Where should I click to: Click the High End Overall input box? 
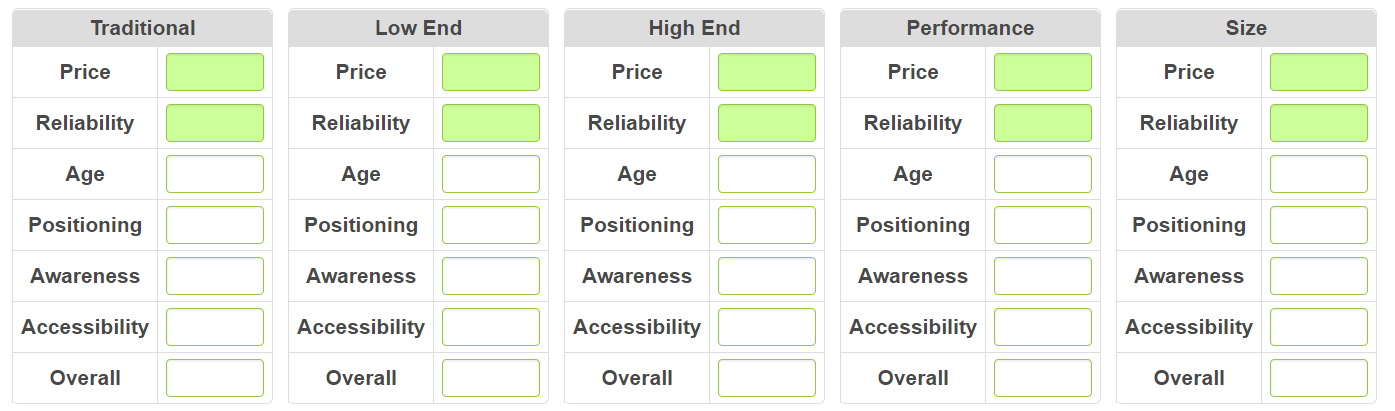coord(767,378)
